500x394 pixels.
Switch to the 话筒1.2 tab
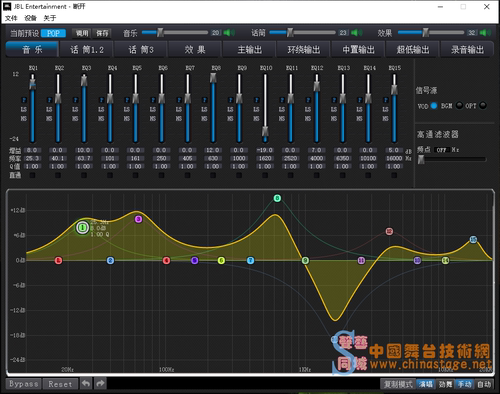pos(87,50)
